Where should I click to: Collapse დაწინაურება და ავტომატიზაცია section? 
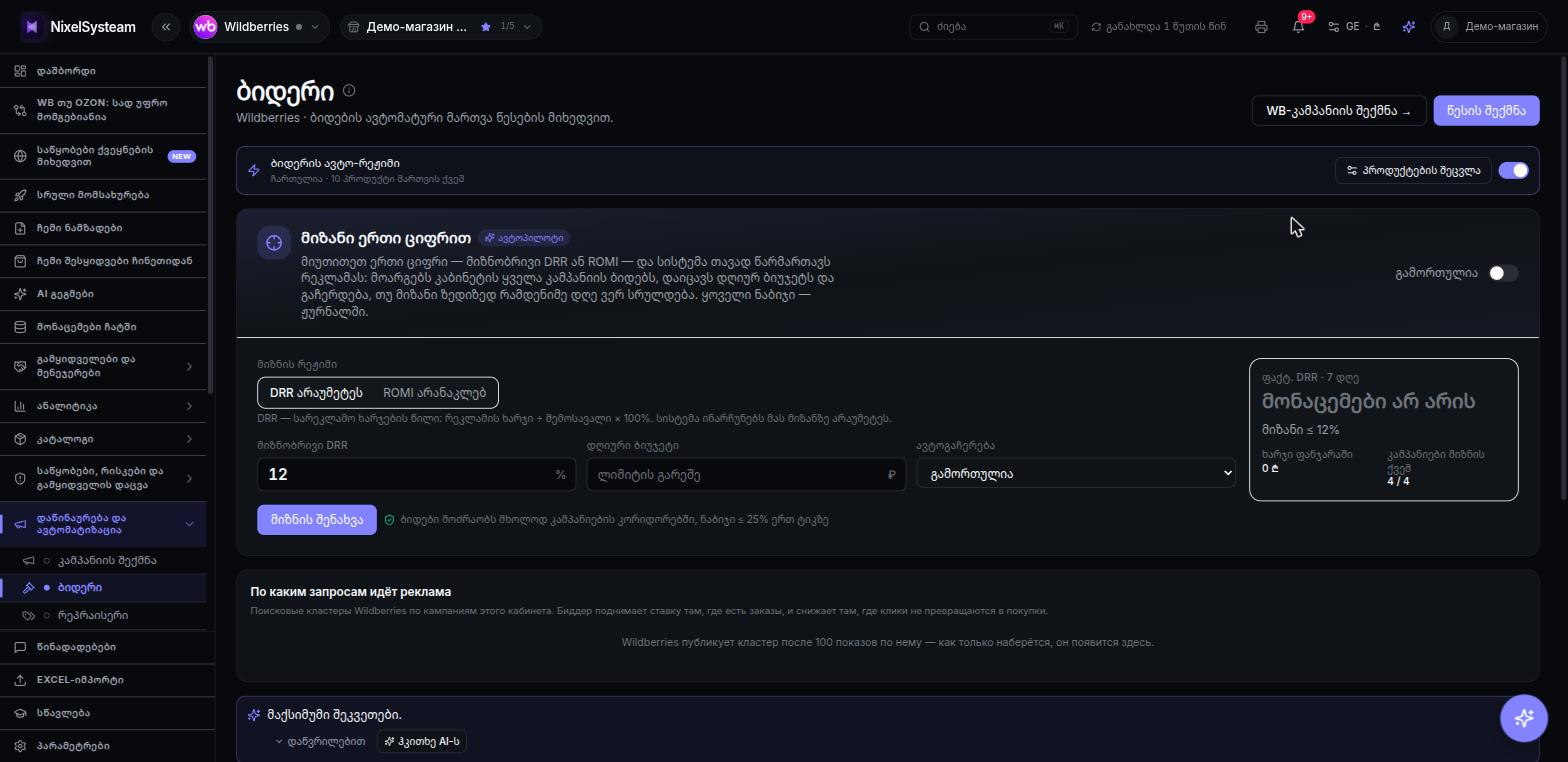(x=104, y=524)
